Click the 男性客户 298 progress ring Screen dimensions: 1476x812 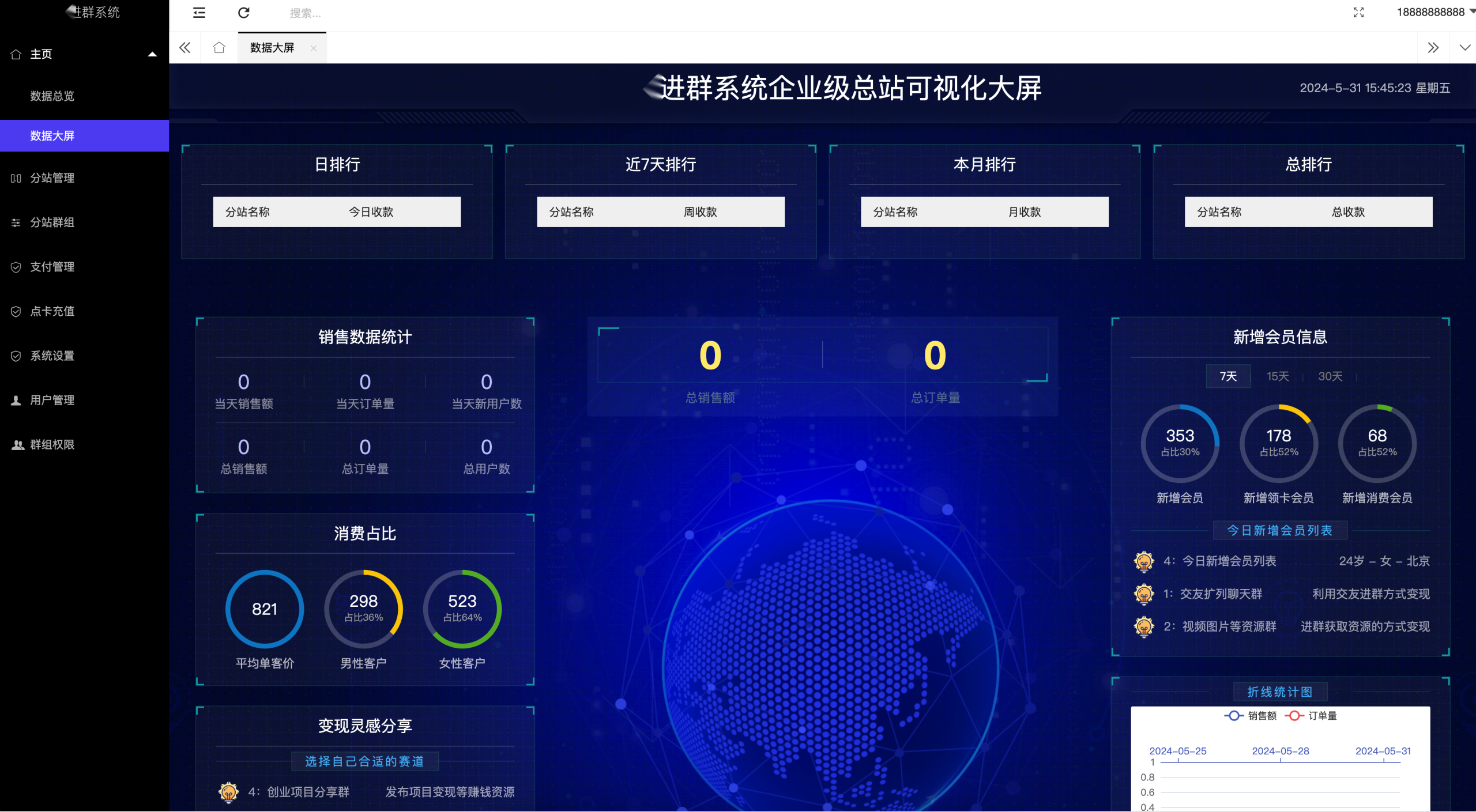[x=363, y=609]
